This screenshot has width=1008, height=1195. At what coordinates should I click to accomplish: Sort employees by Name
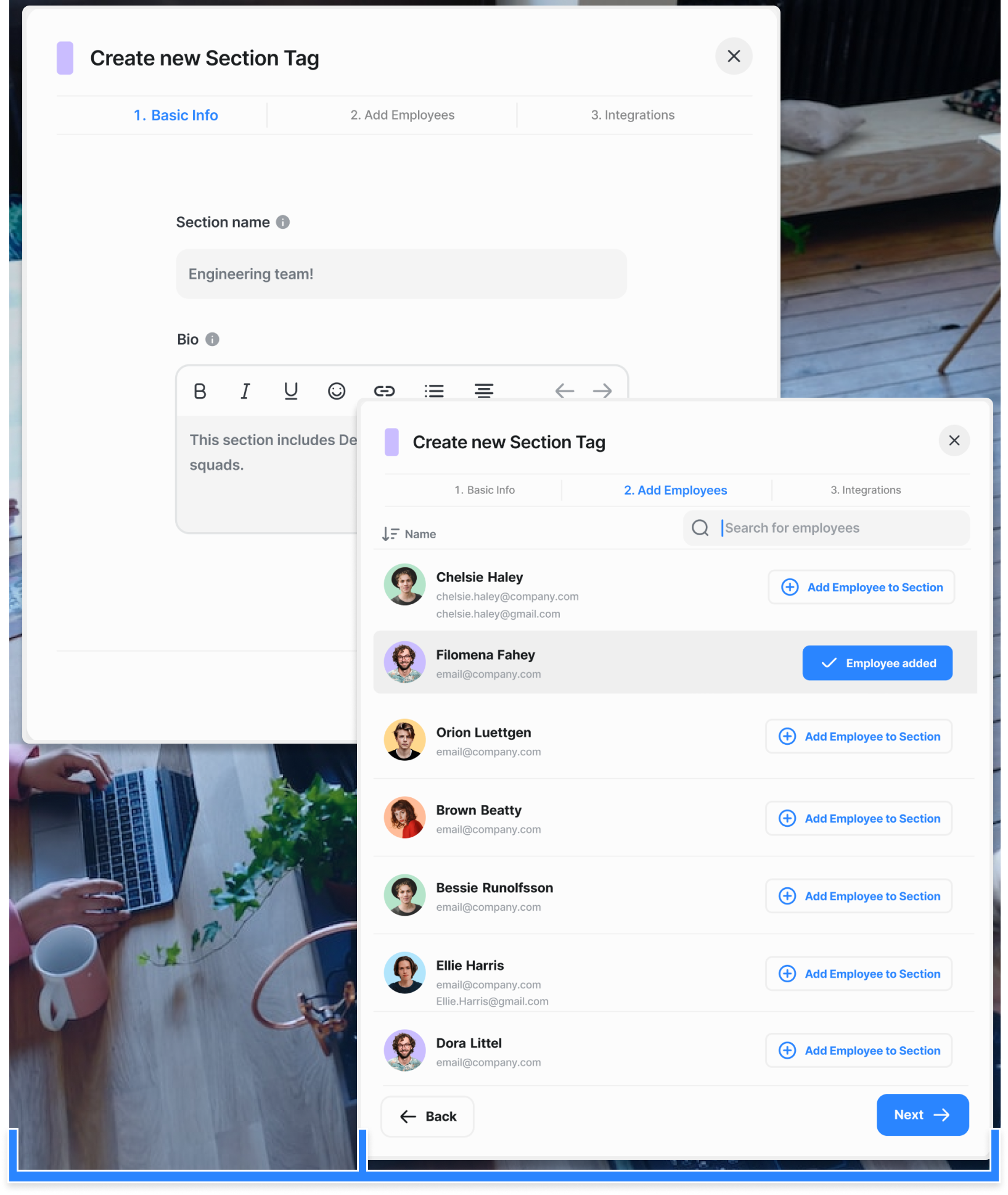click(409, 534)
